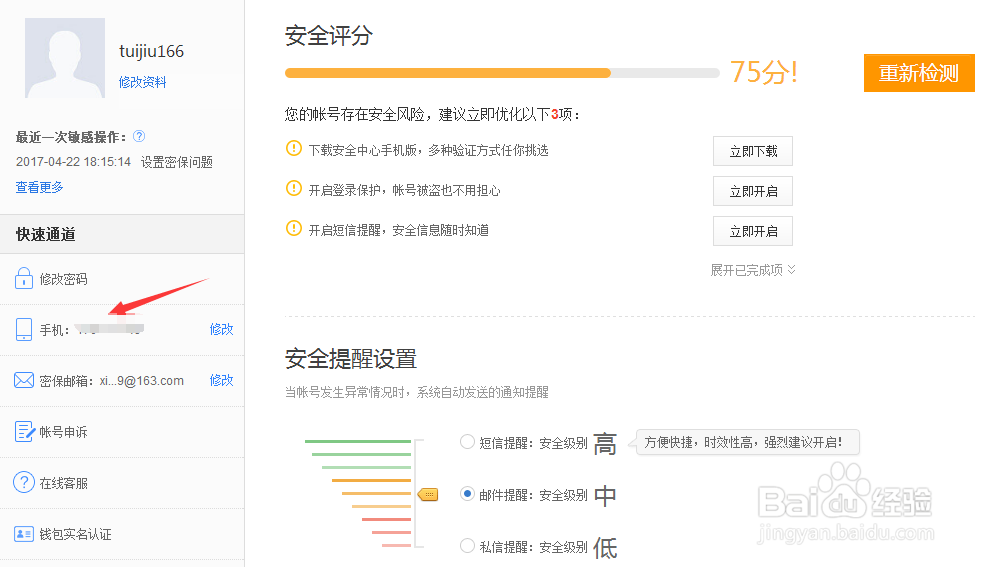Expand the 展开已完成项 list
This screenshot has width=988, height=567.
click(753, 270)
